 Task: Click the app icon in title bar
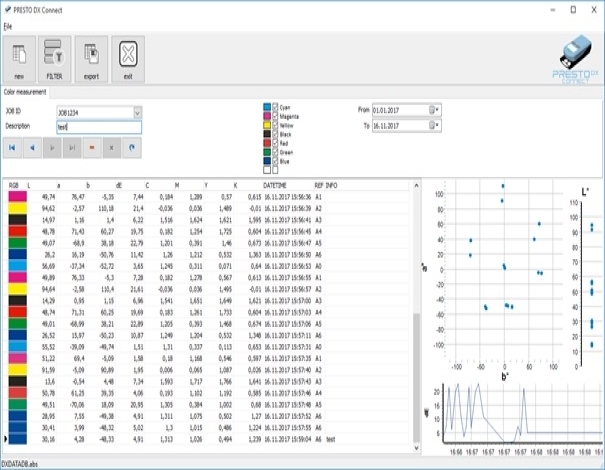tap(7, 10)
